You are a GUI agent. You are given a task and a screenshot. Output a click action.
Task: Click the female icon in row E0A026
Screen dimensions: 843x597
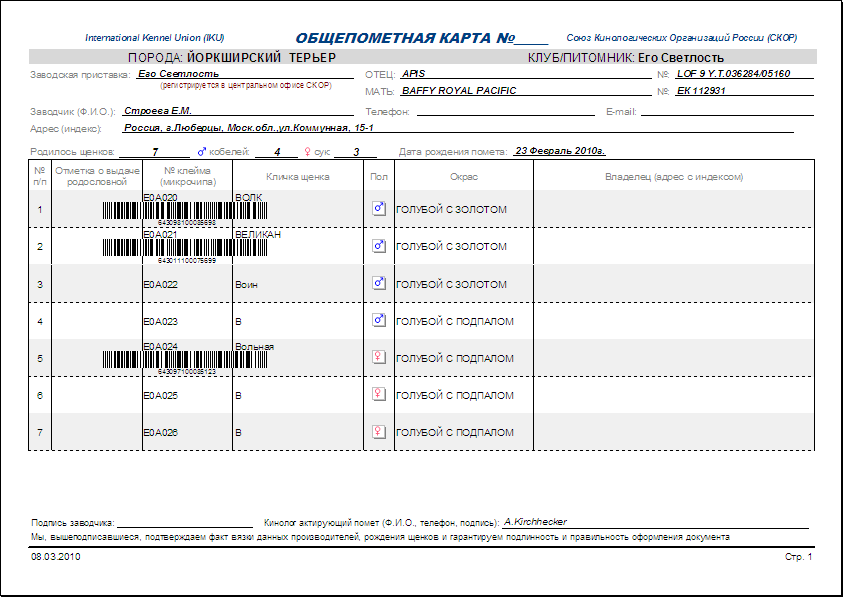tap(379, 431)
